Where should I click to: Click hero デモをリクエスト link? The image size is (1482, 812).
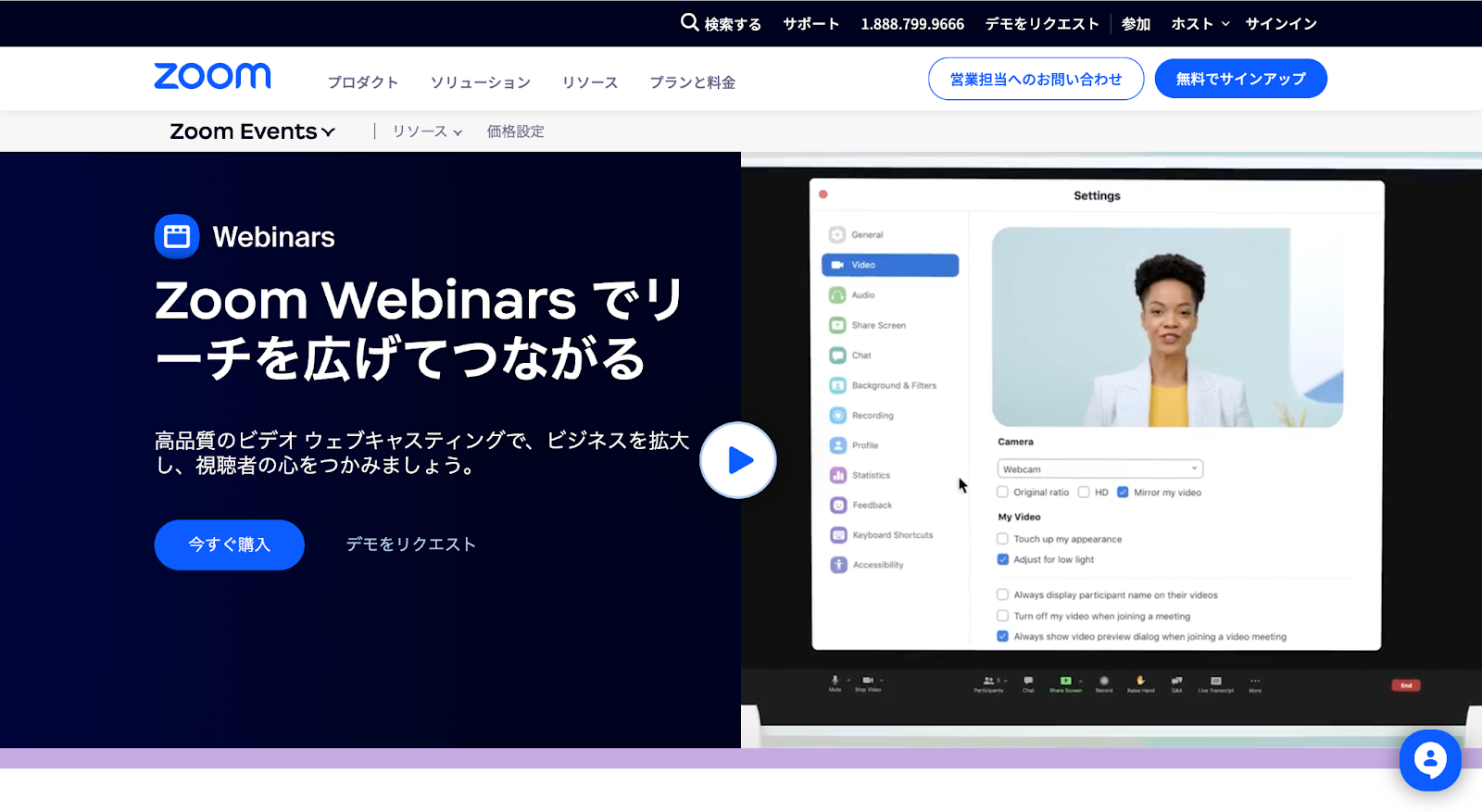pos(410,544)
